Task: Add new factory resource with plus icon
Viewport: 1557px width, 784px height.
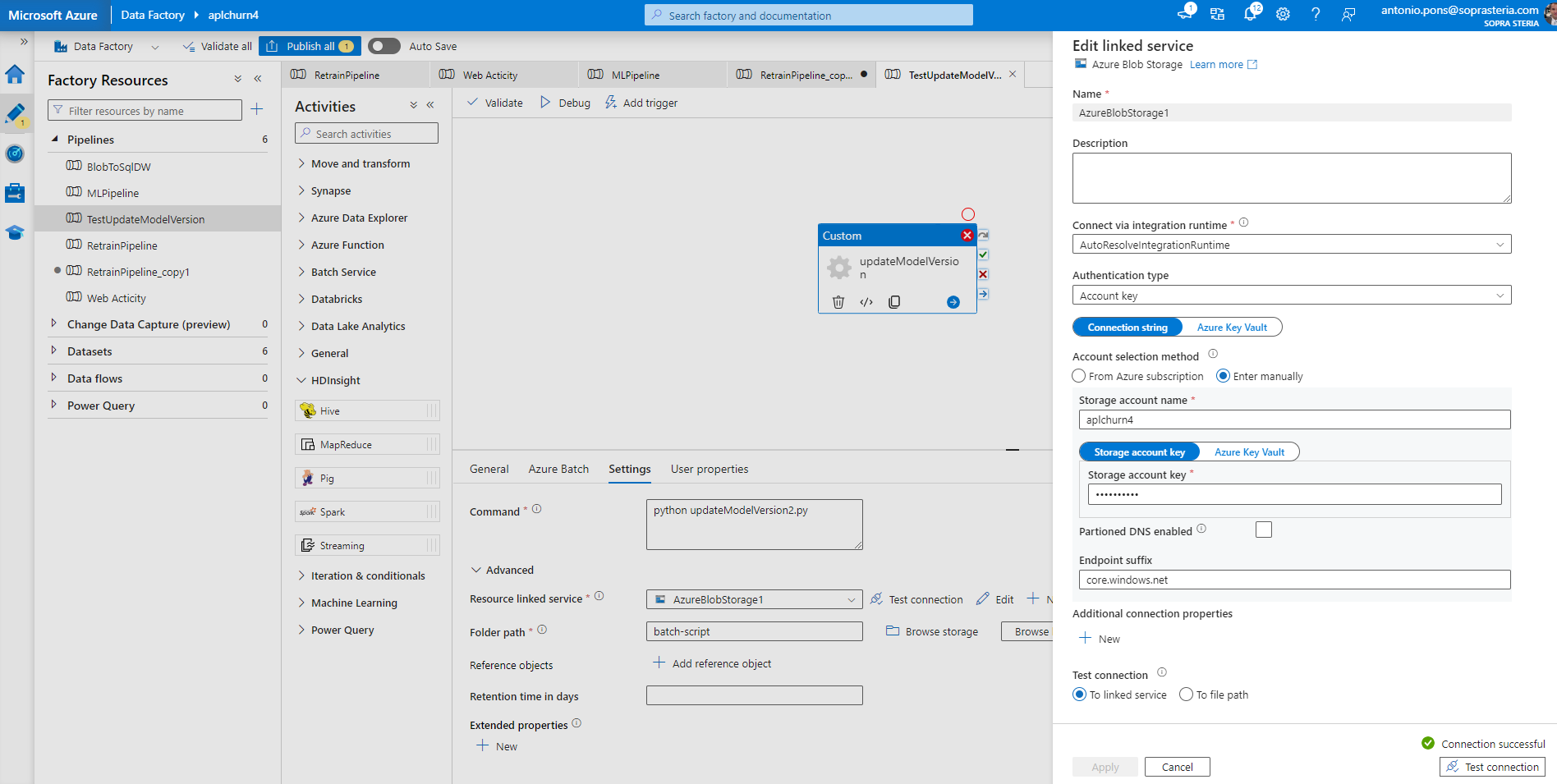Action: coord(256,109)
